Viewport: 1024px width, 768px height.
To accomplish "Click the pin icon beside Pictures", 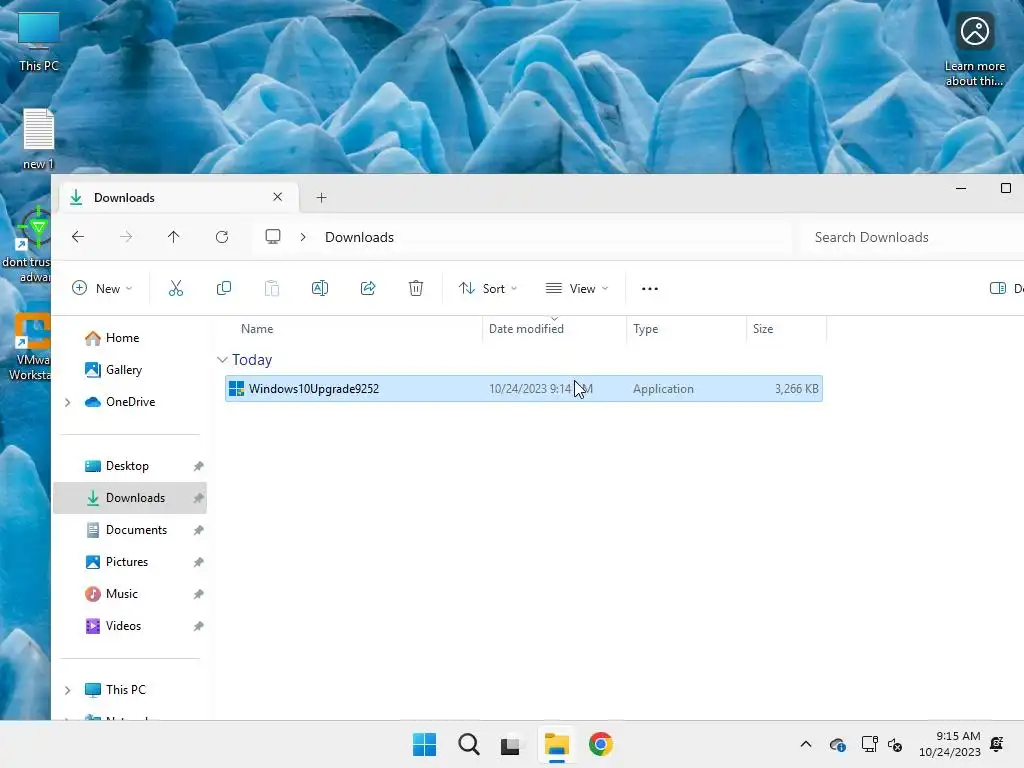I will click(x=198, y=562).
